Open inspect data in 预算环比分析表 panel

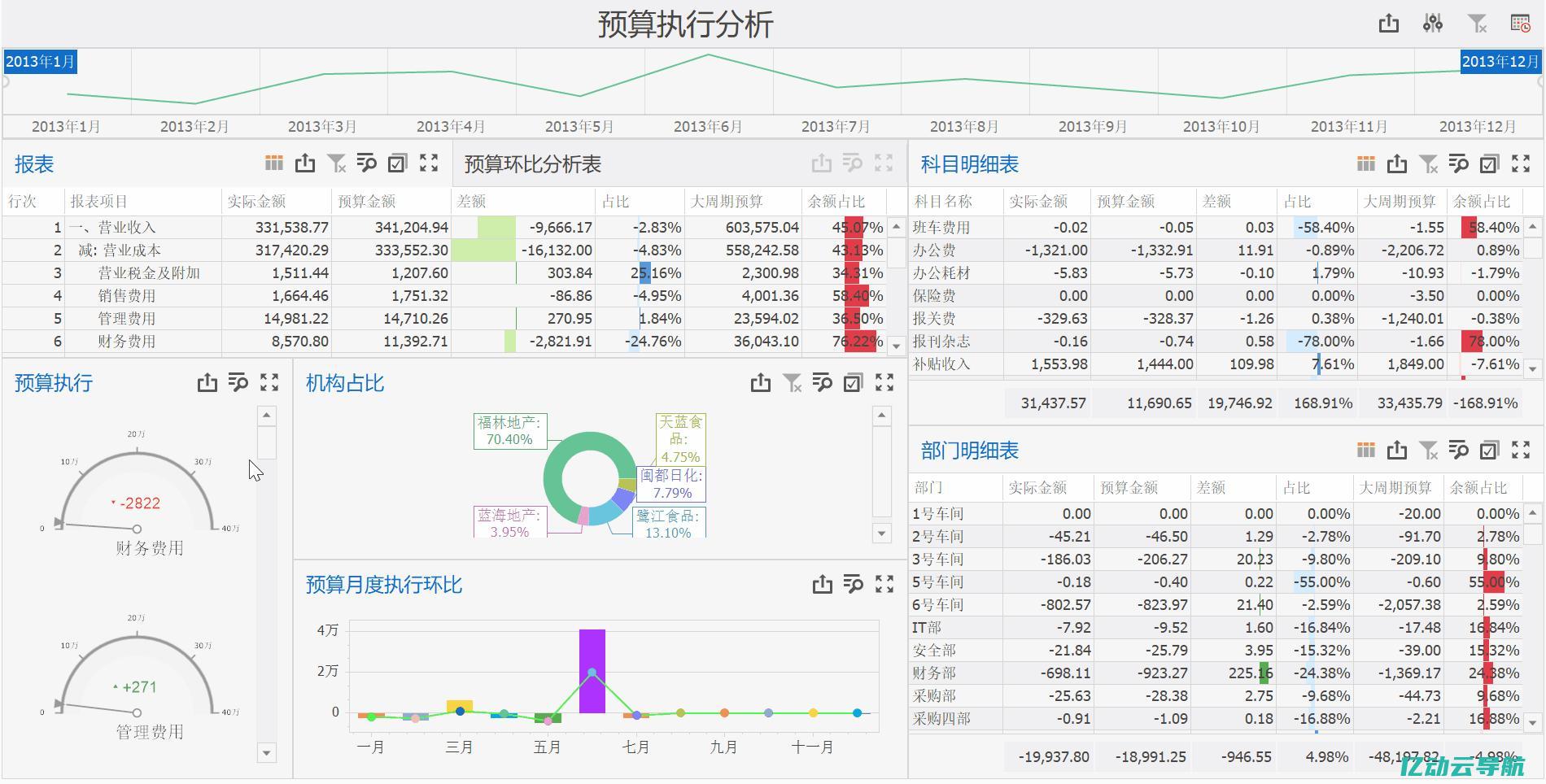coord(853,163)
